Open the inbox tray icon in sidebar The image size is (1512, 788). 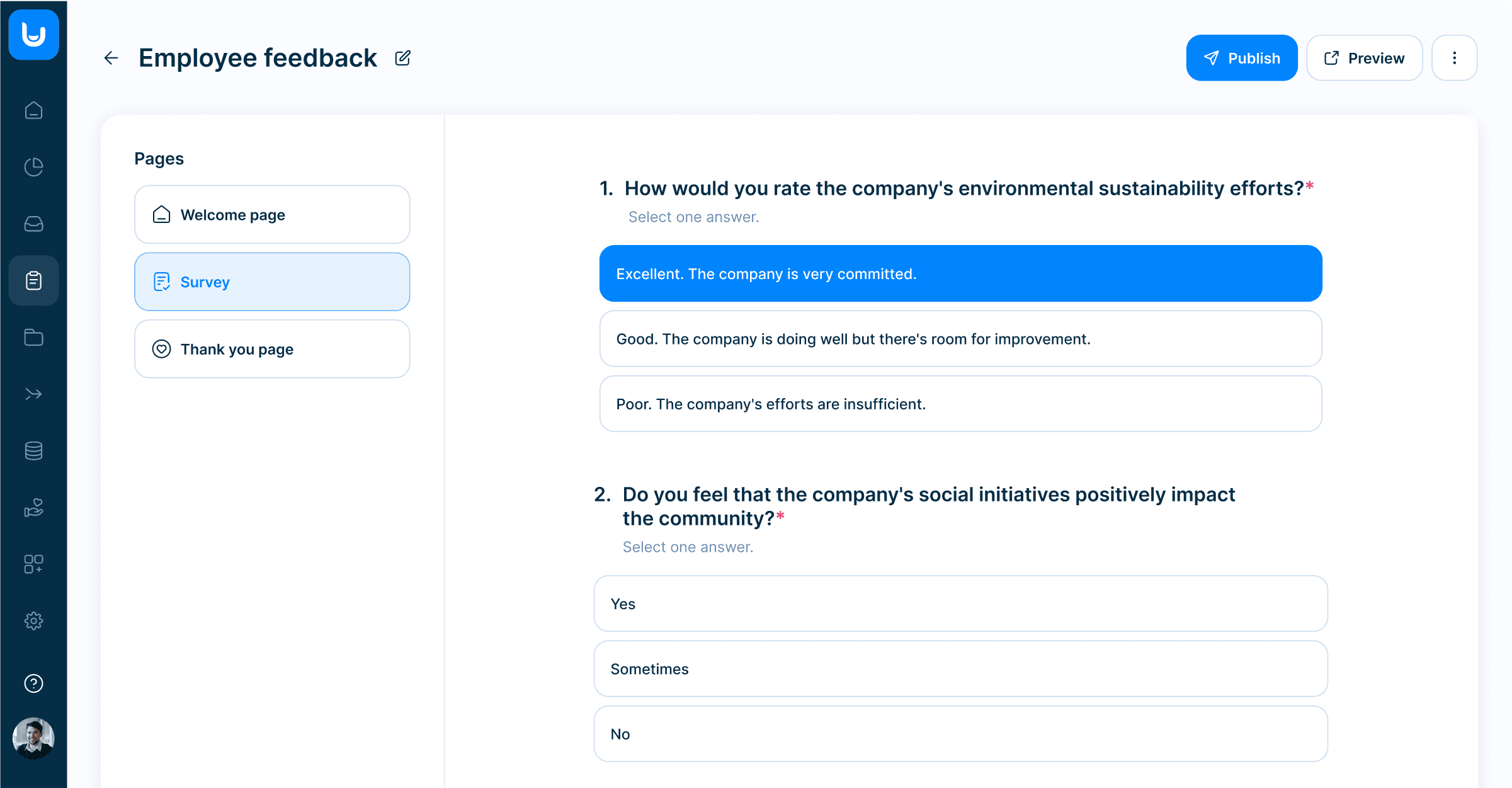[x=33, y=224]
